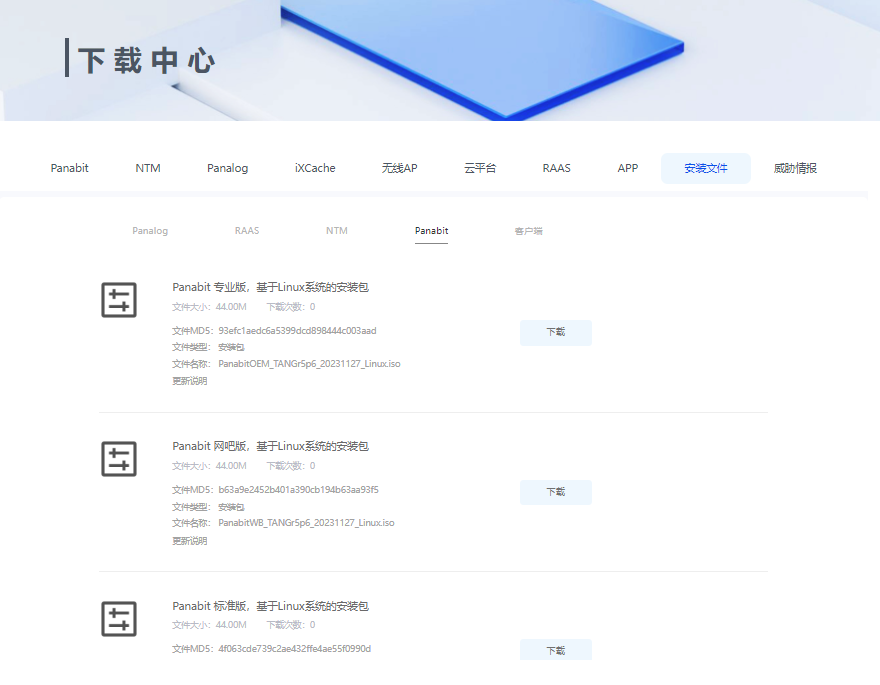Switch to the 客户端 sub-tab
This screenshot has height=685, width=880.
click(x=528, y=230)
